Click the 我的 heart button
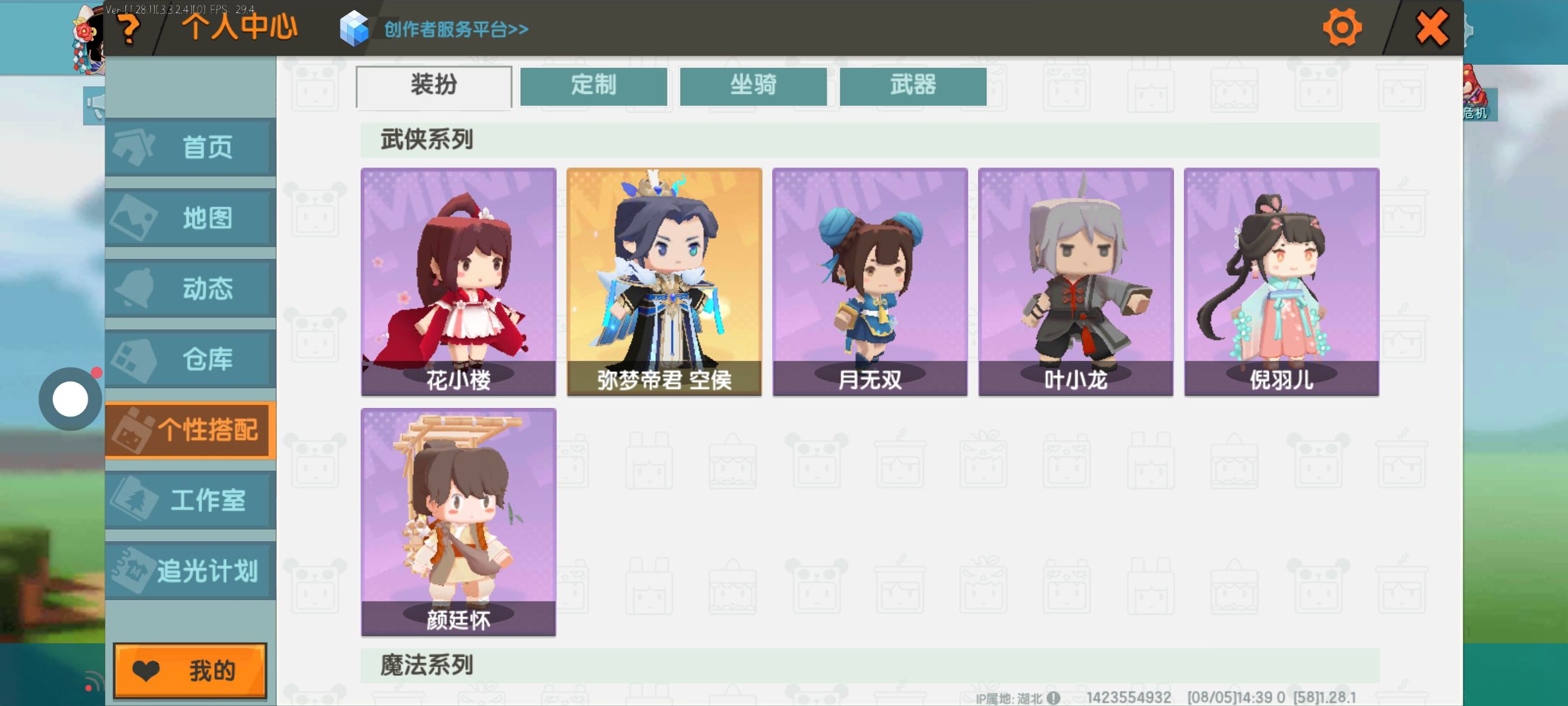 [190, 671]
